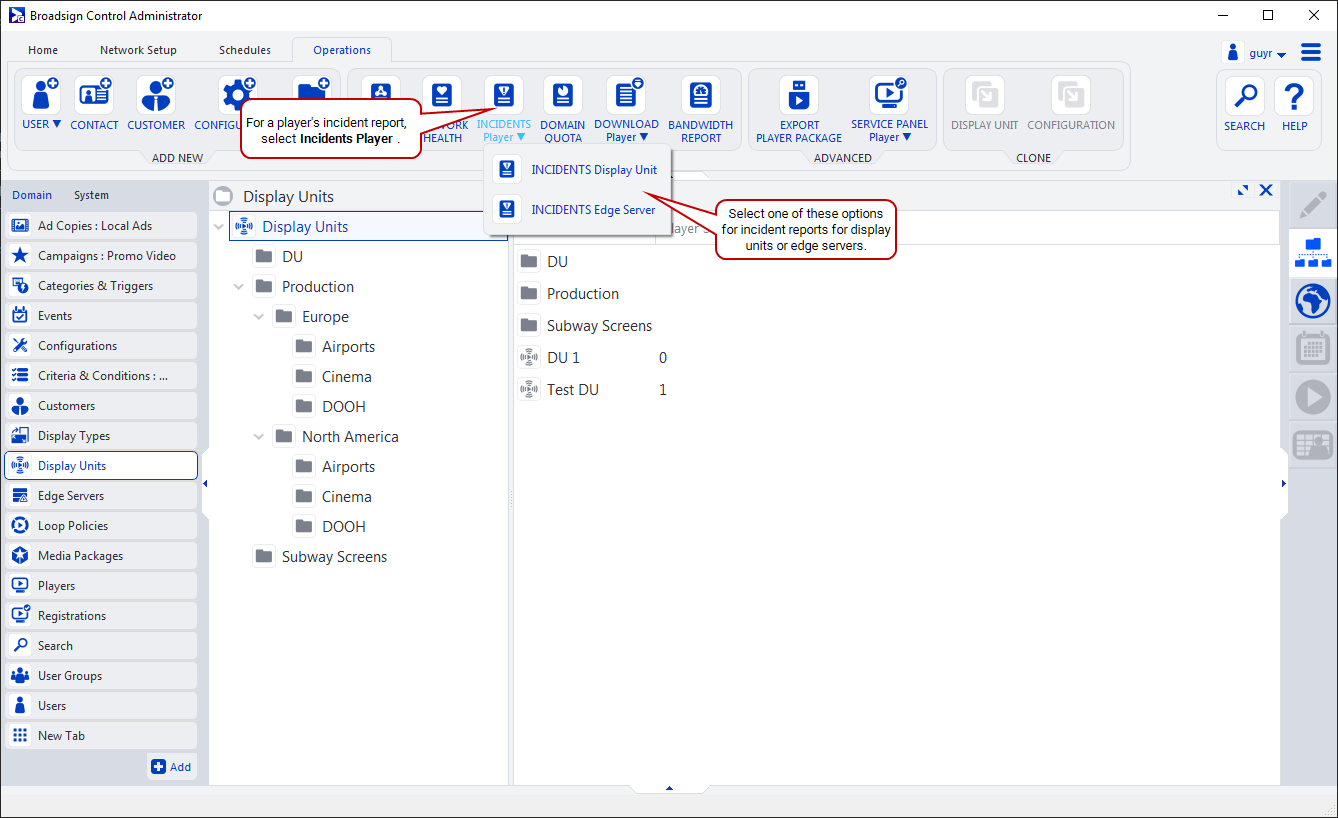Close the Display Units panel with X
This screenshot has height=818, width=1338.
pyautogui.click(x=1266, y=190)
